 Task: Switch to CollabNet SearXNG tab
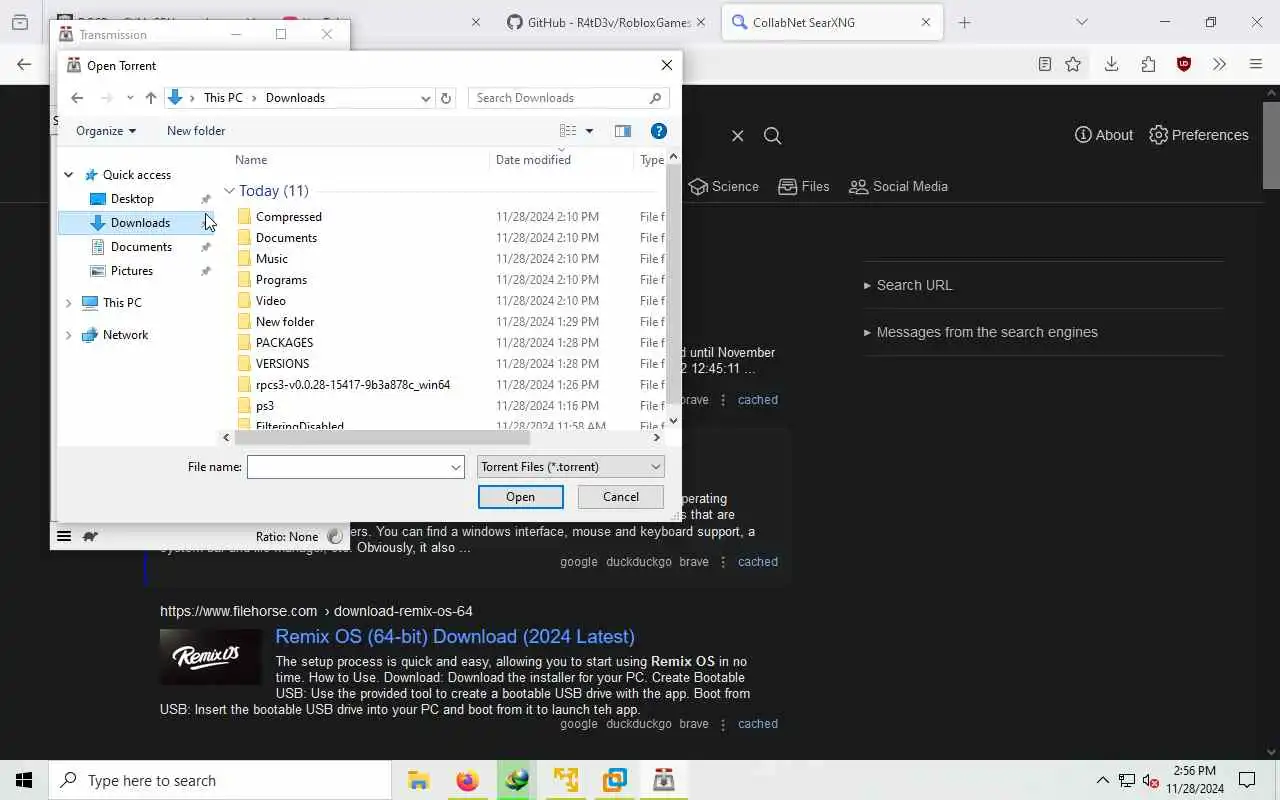coord(832,22)
